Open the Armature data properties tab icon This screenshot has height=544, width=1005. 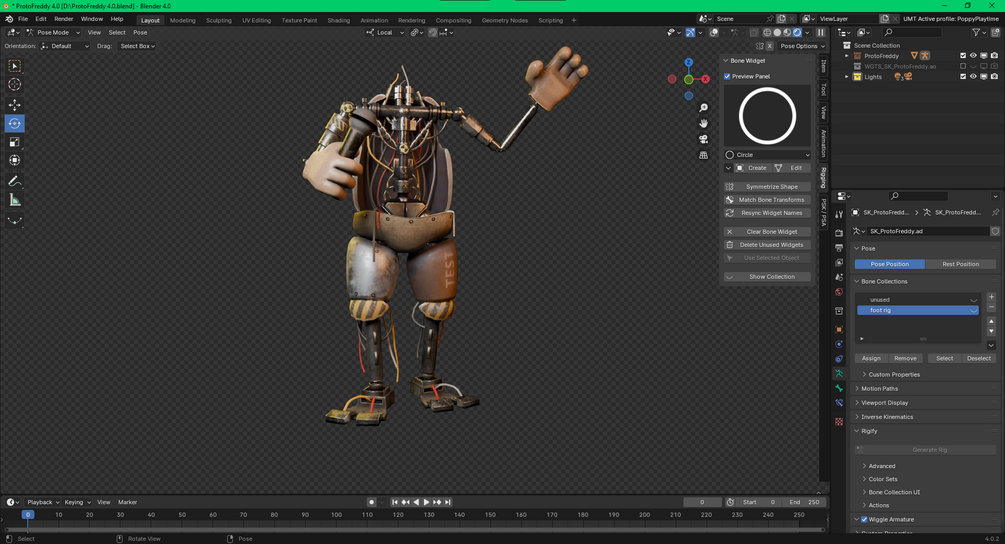839,374
